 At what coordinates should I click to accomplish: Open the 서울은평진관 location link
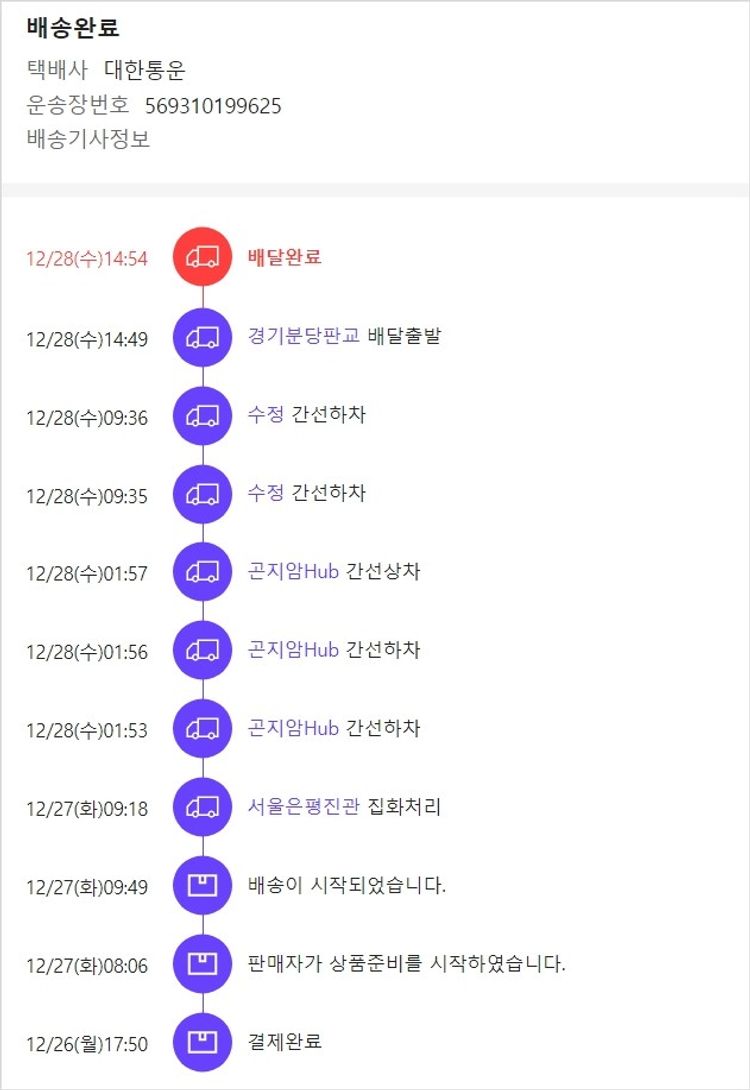(x=303, y=807)
